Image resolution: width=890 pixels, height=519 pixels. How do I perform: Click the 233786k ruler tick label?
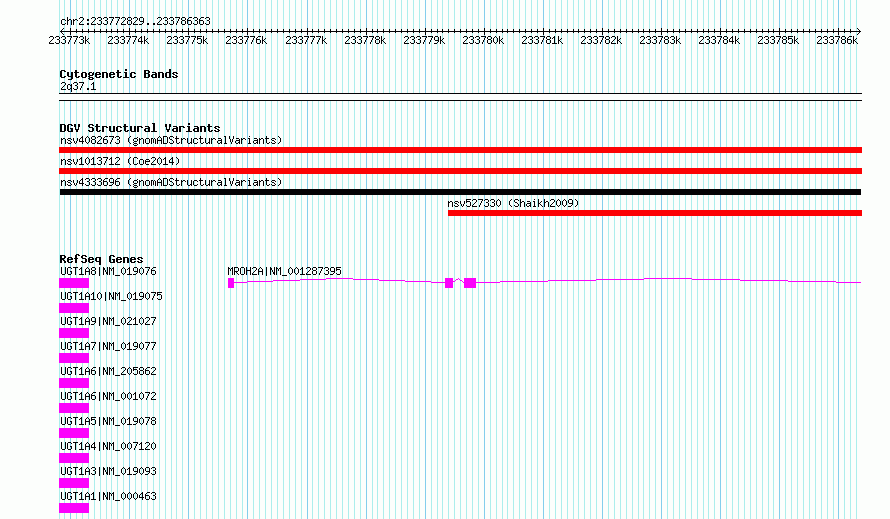pos(837,40)
